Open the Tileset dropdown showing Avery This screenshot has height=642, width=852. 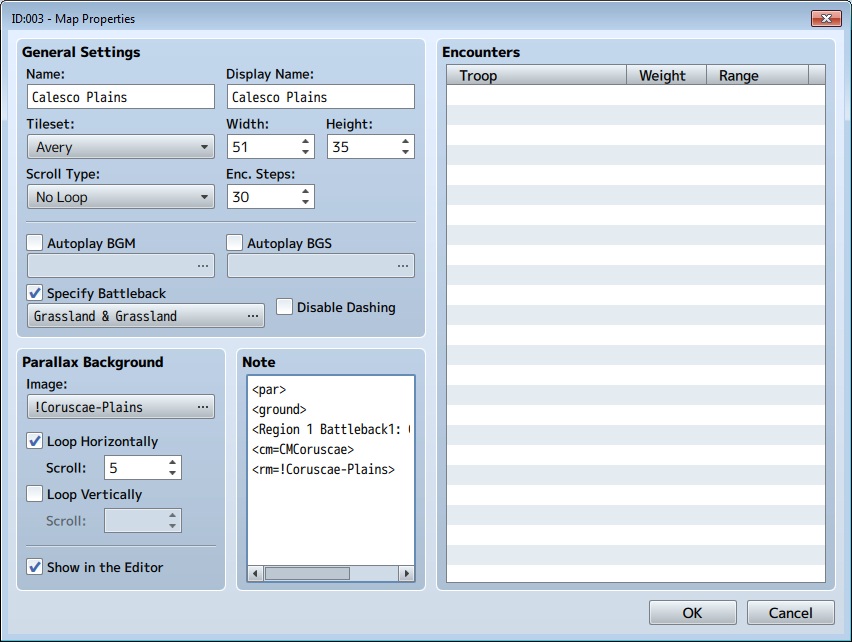121,147
